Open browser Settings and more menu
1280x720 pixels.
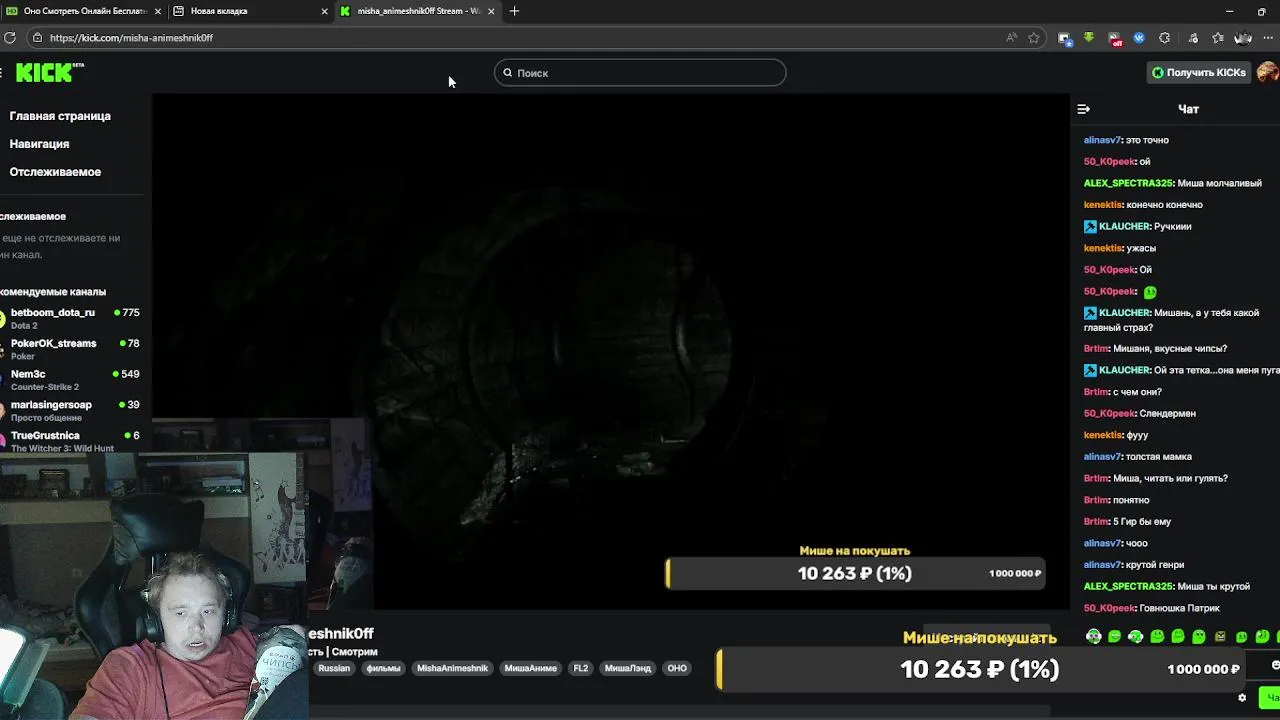click(1268, 38)
